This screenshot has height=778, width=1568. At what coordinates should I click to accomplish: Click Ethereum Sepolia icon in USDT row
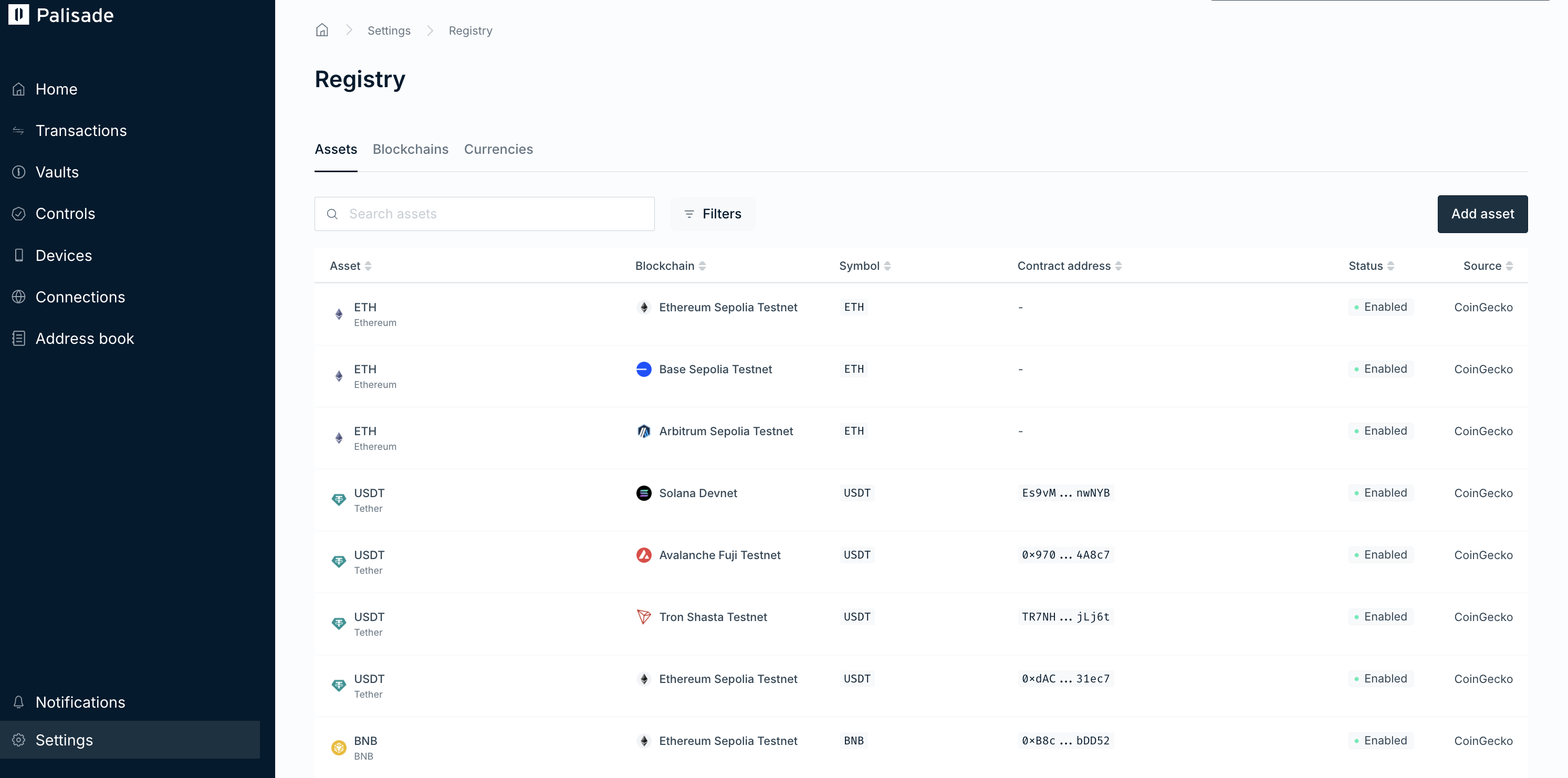[644, 679]
